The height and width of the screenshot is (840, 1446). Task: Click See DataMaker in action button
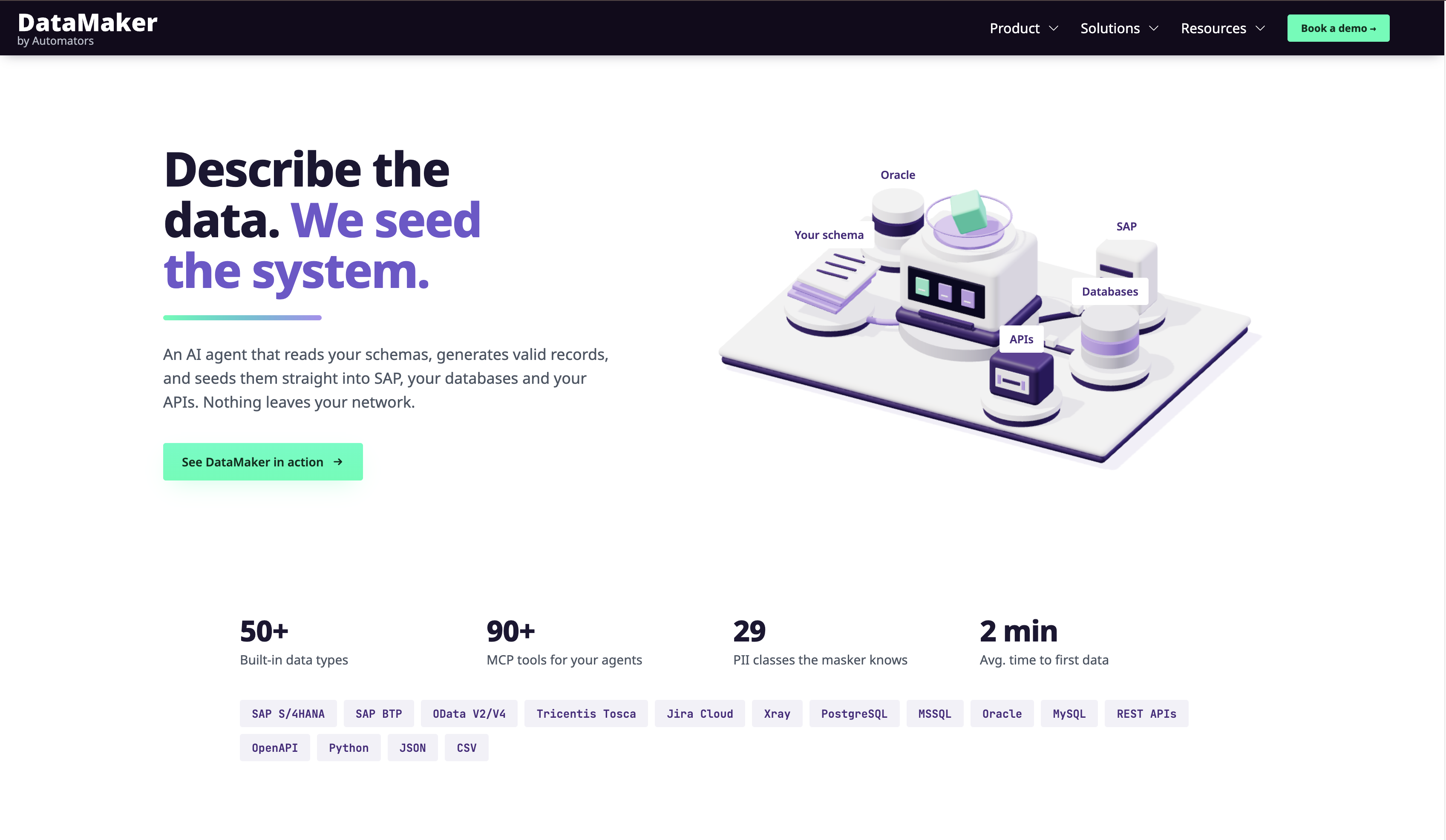click(x=263, y=462)
